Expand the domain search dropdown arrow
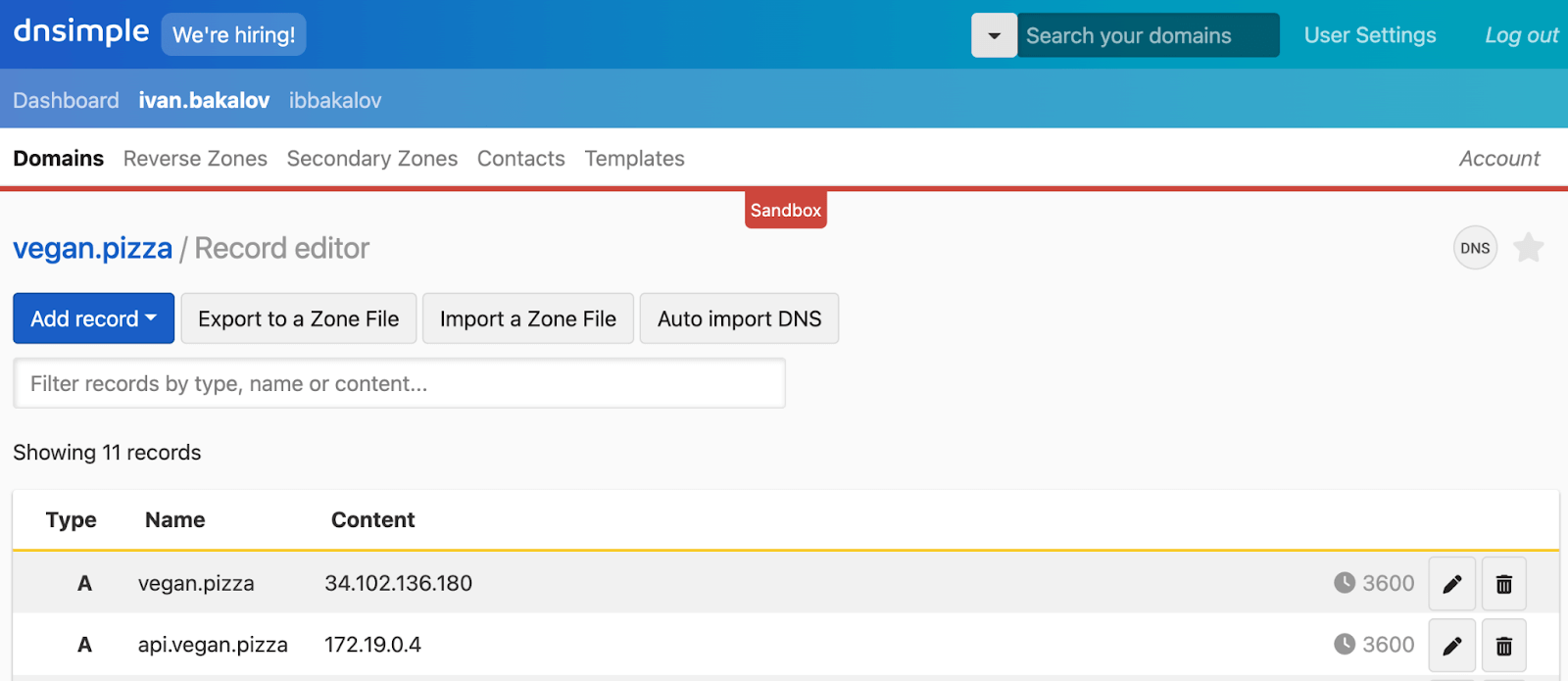The image size is (1568, 681). pyautogui.click(x=994, y=35)
